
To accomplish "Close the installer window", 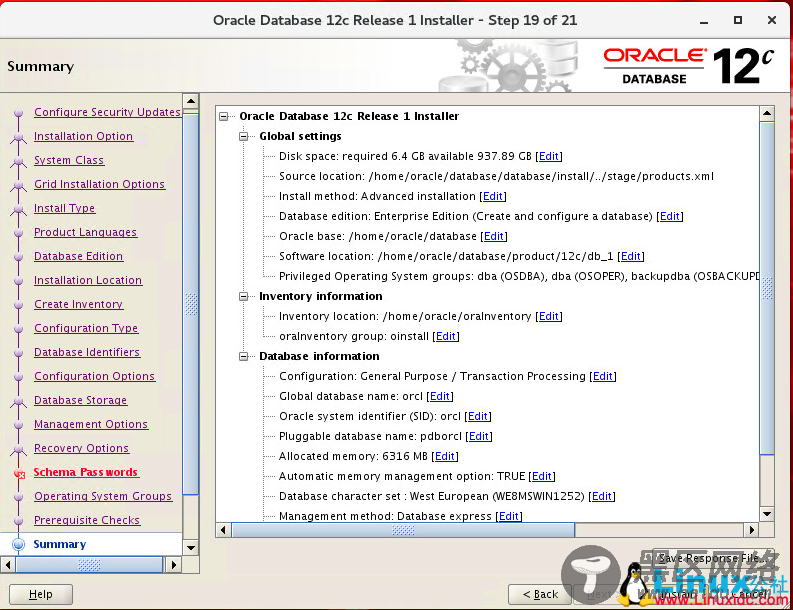I will click(772, 20).
